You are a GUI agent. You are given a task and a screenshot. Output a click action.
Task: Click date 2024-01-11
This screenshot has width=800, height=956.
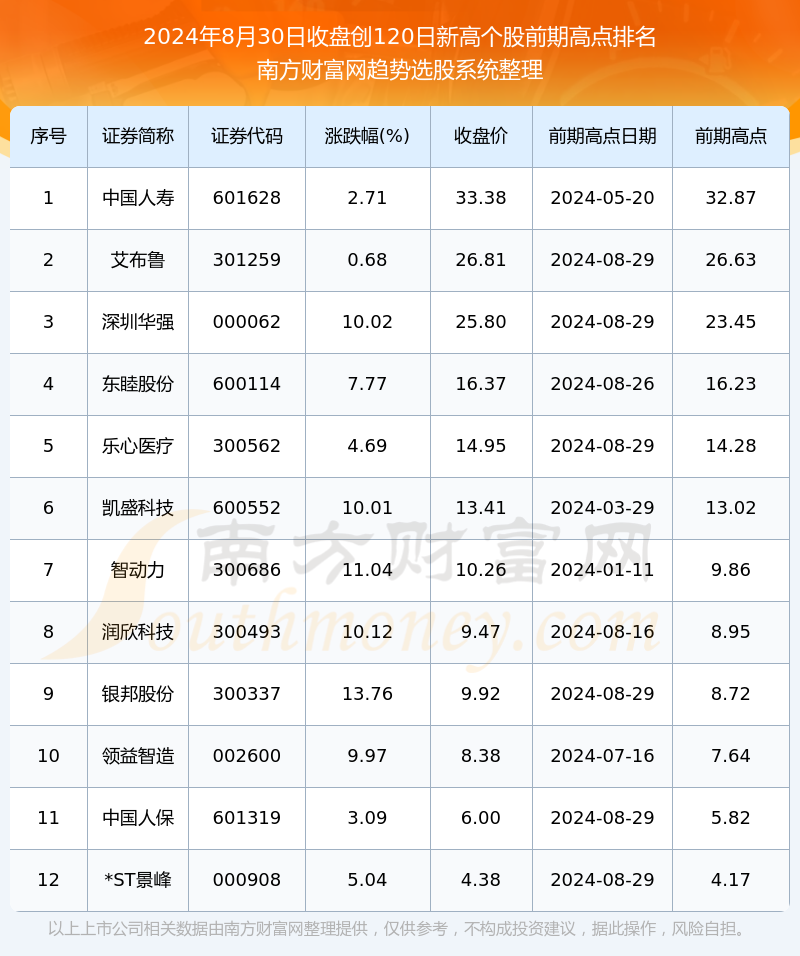[602, 570]
